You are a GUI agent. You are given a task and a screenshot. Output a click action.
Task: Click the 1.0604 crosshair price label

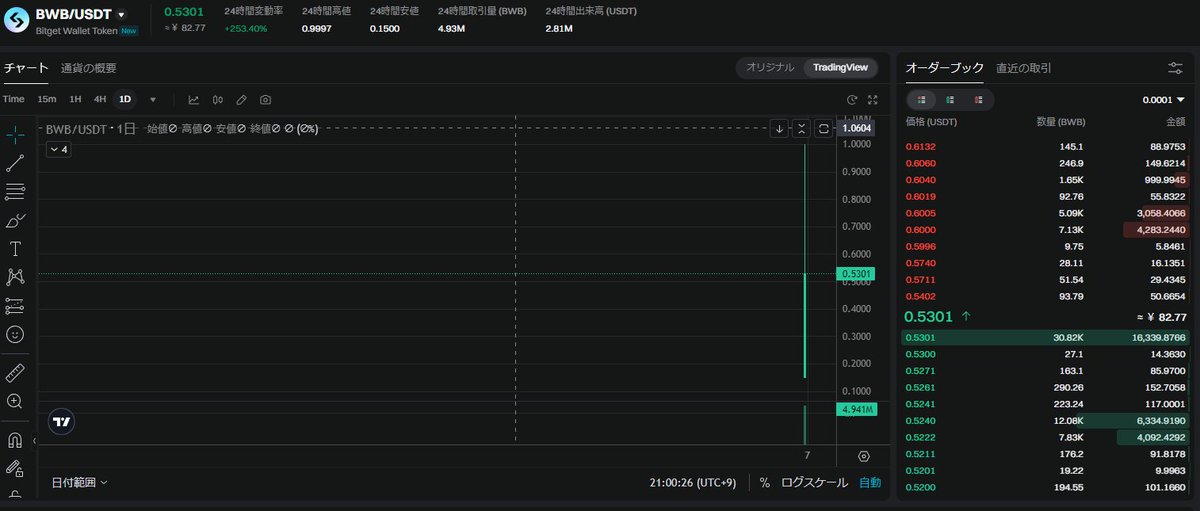(857, 128)
